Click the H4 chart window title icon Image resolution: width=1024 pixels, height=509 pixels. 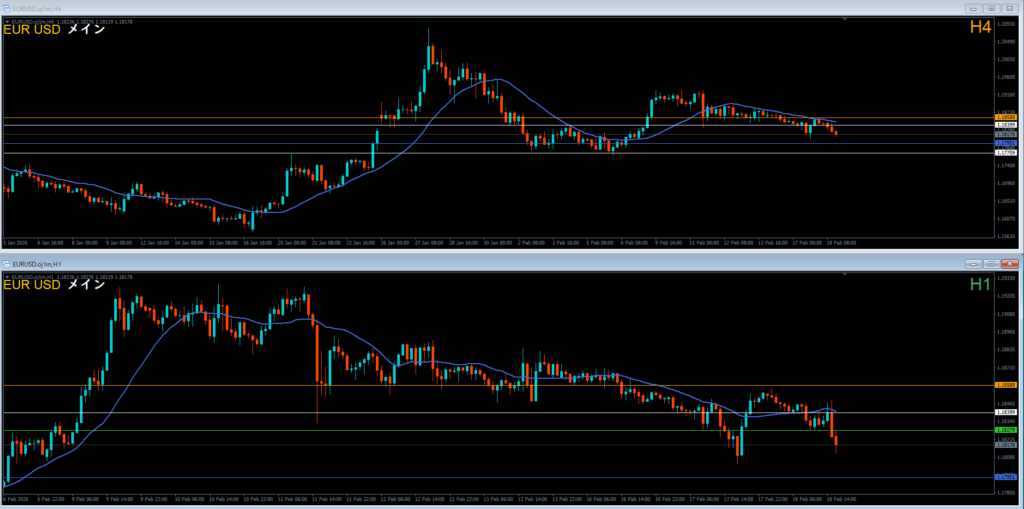[8, 8]
